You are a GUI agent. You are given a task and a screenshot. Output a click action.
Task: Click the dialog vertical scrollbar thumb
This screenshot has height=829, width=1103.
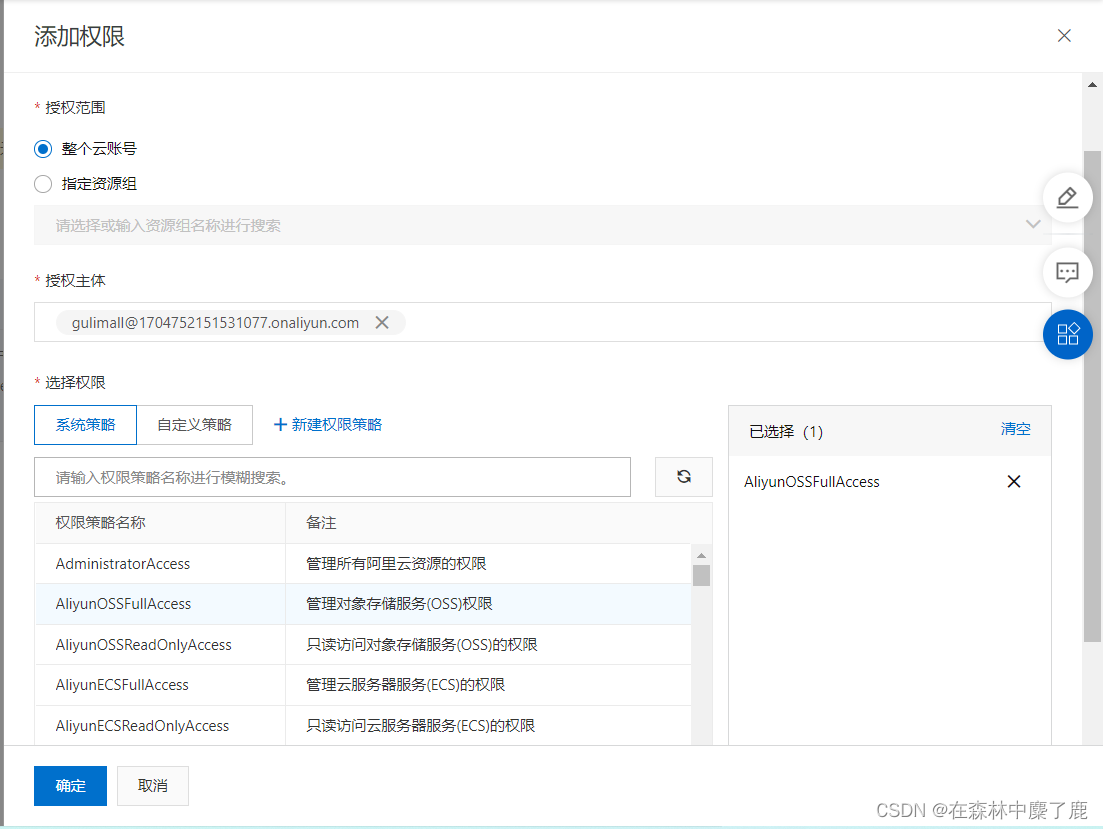[x=1092, y=396]
